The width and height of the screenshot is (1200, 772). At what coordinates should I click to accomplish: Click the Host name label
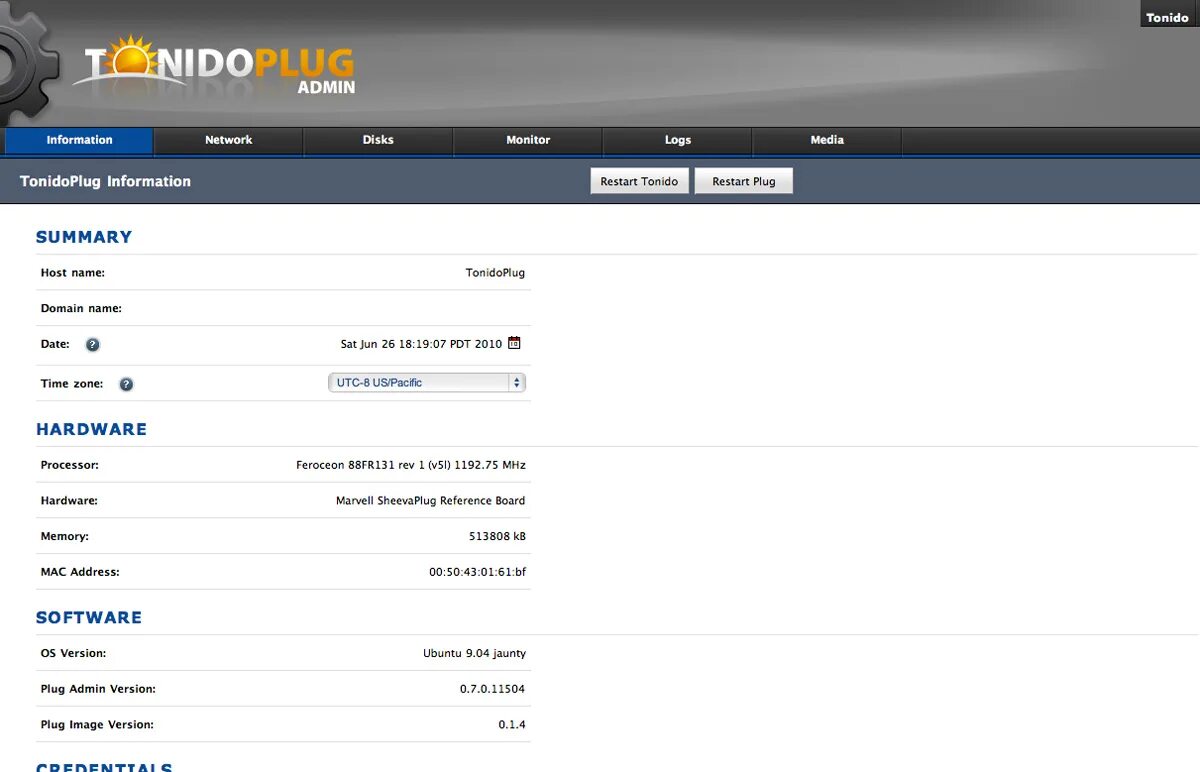click(x=72, y=273)
